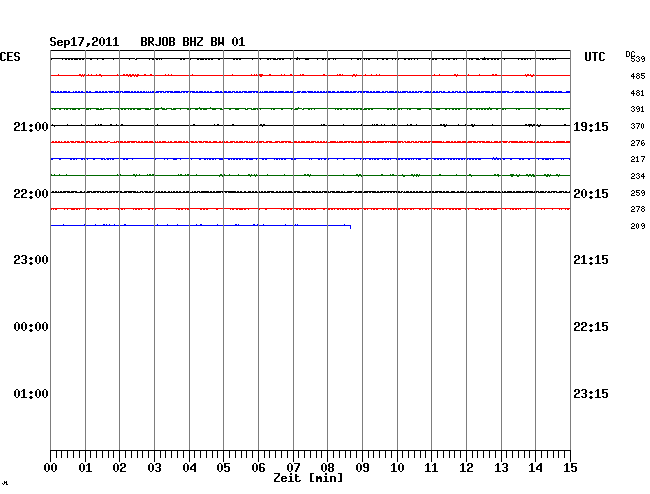Click minute tick label 01

85,468
